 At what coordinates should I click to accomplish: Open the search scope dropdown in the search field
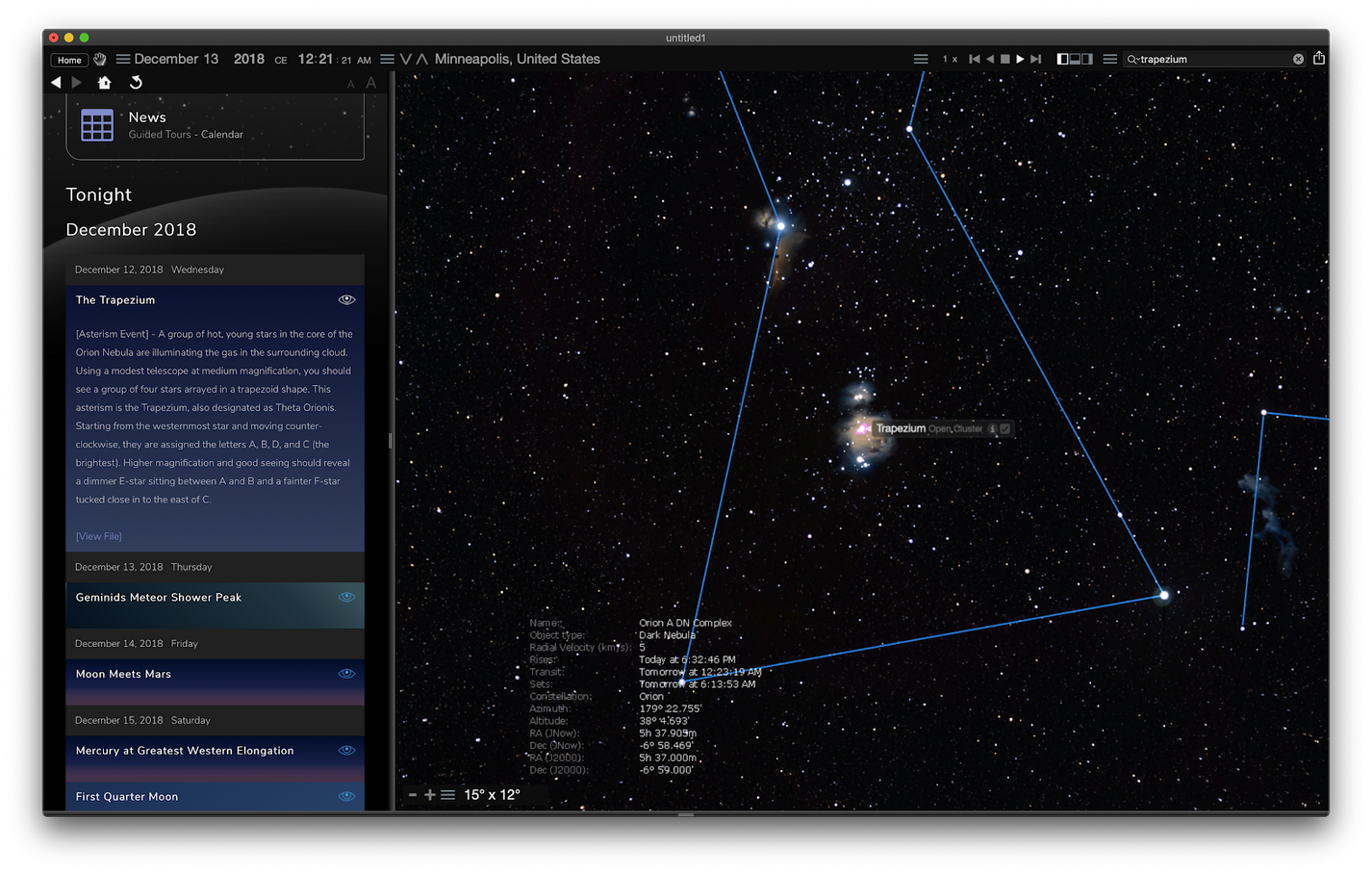tap(1136, 59)
